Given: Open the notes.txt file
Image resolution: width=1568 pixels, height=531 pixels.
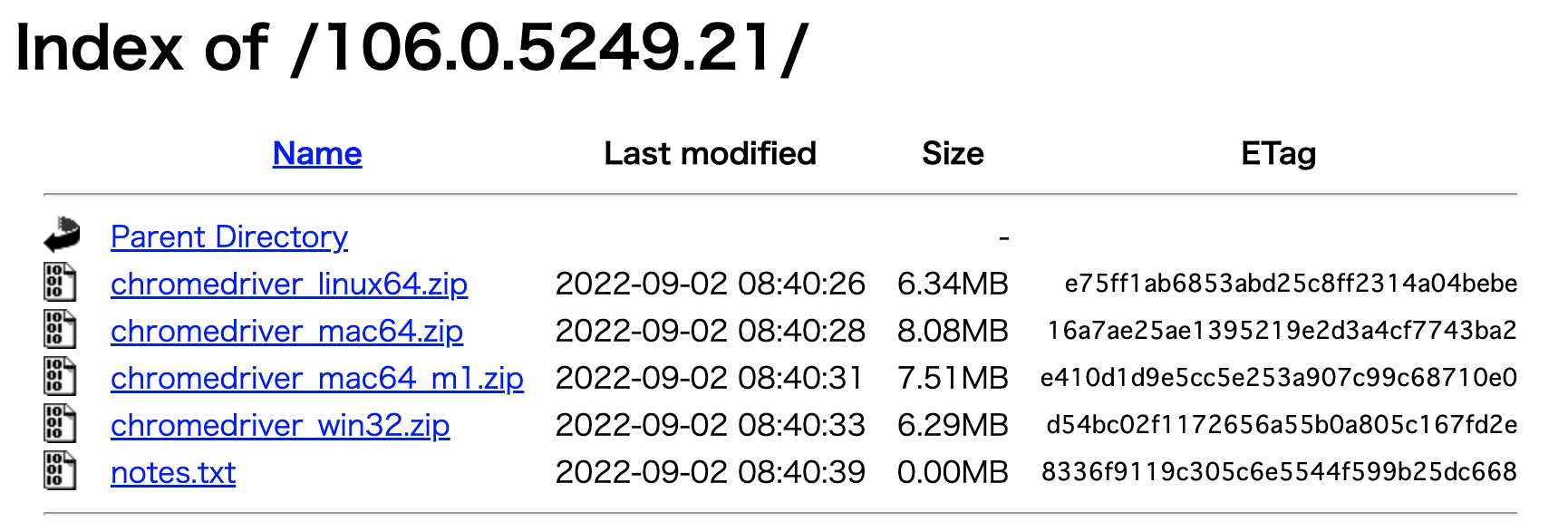Looking at the screenshot, I should pyautogui.click(x=171, y=472).
